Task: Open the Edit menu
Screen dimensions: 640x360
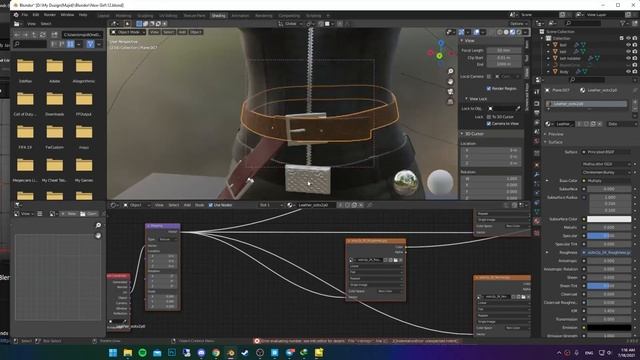Action: (x=36, y=15)
